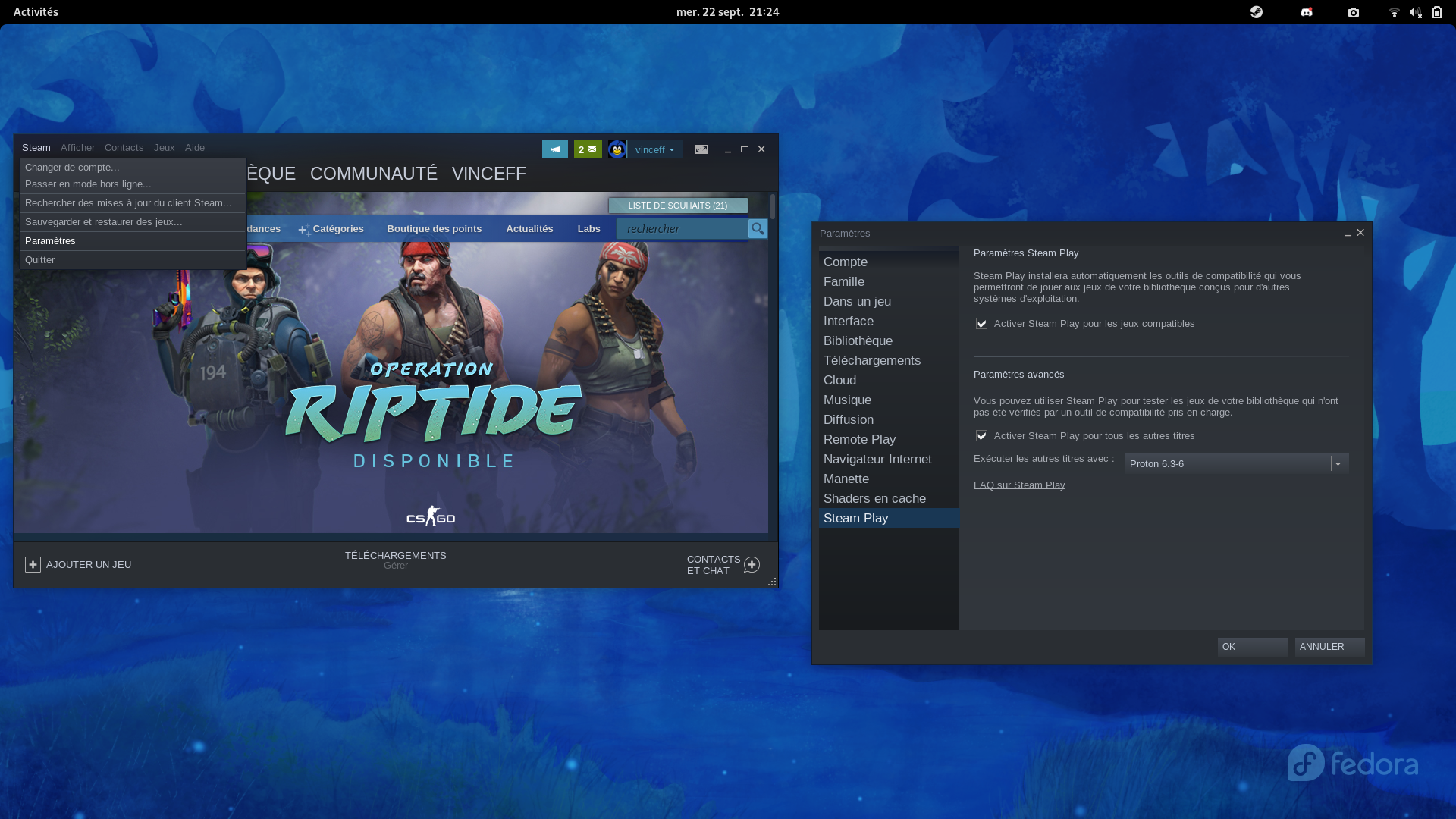Click the rechercher store search field
This screenshot has width=1456, height=819.
pyautogui.click(x=682, y=228)
